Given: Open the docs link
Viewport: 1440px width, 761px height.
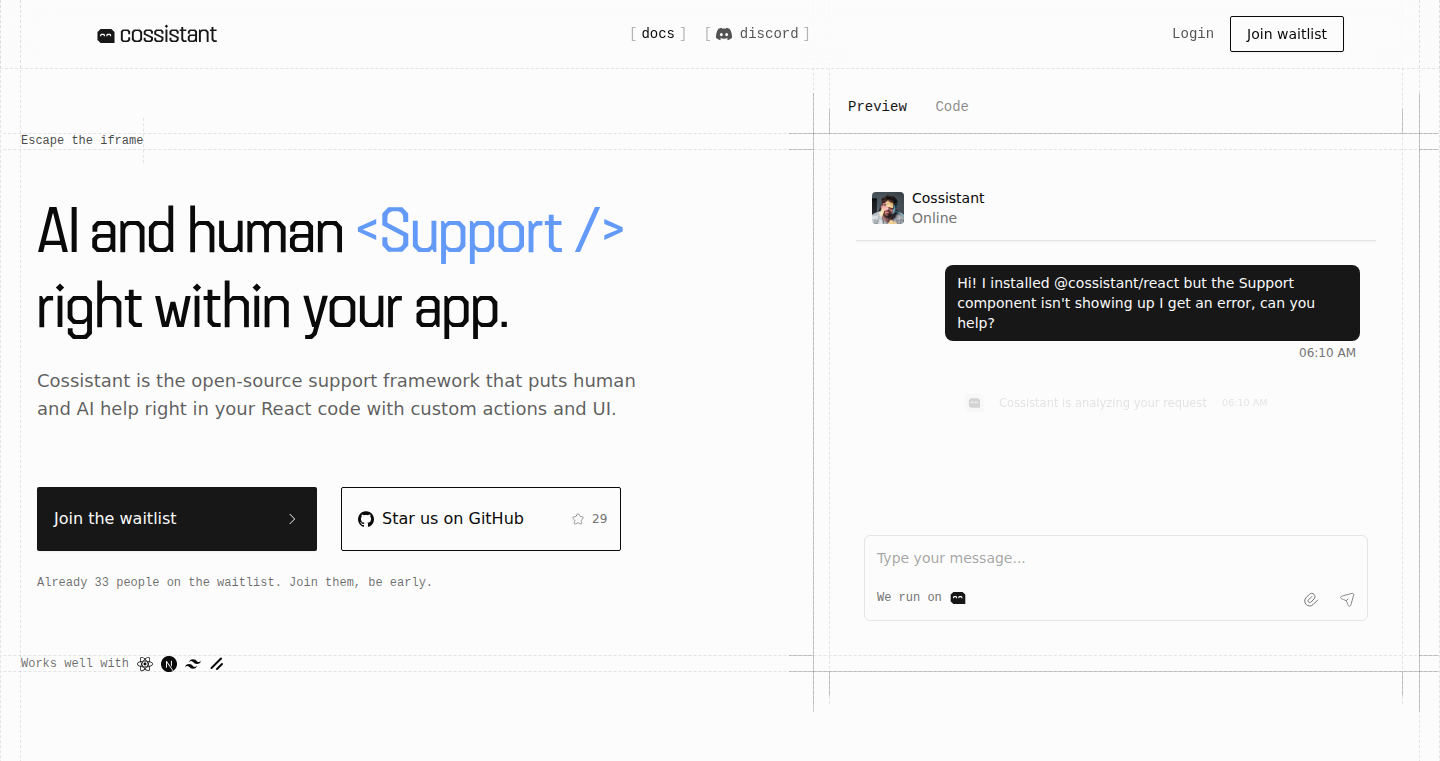Looking at the screenshot, I should pos(658,33).
